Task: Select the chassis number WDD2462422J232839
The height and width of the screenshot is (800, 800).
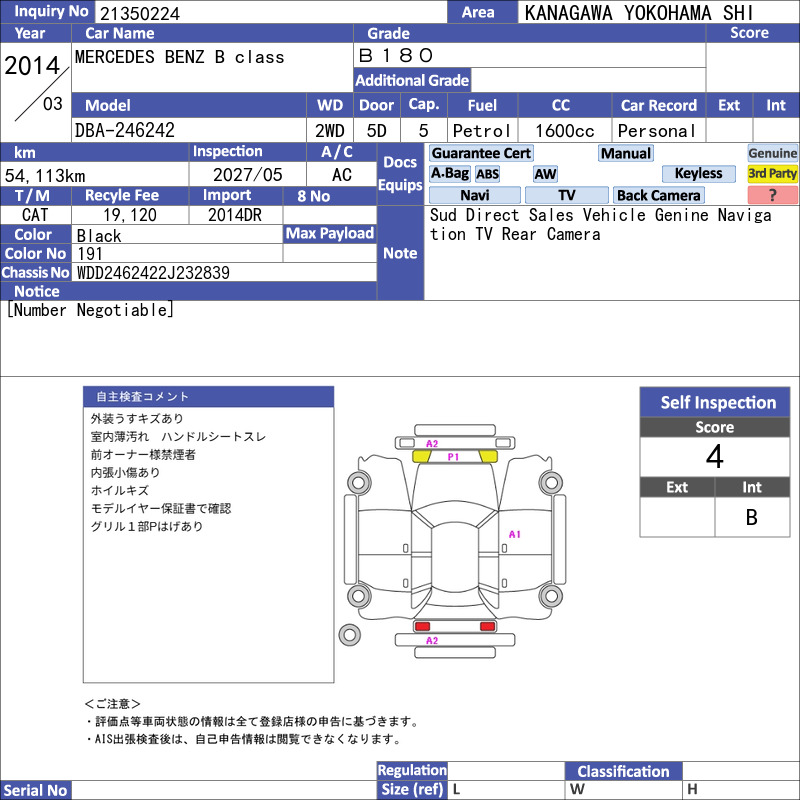Action: point(153,273)
